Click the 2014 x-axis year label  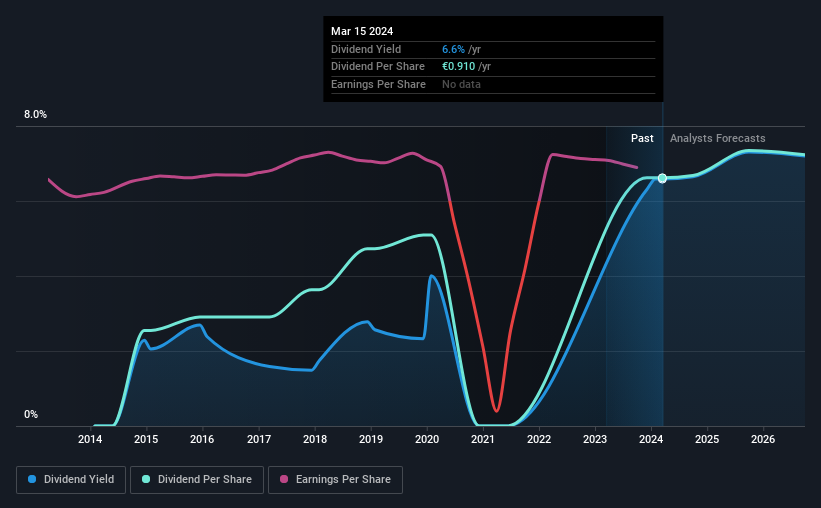coord(90,439)
